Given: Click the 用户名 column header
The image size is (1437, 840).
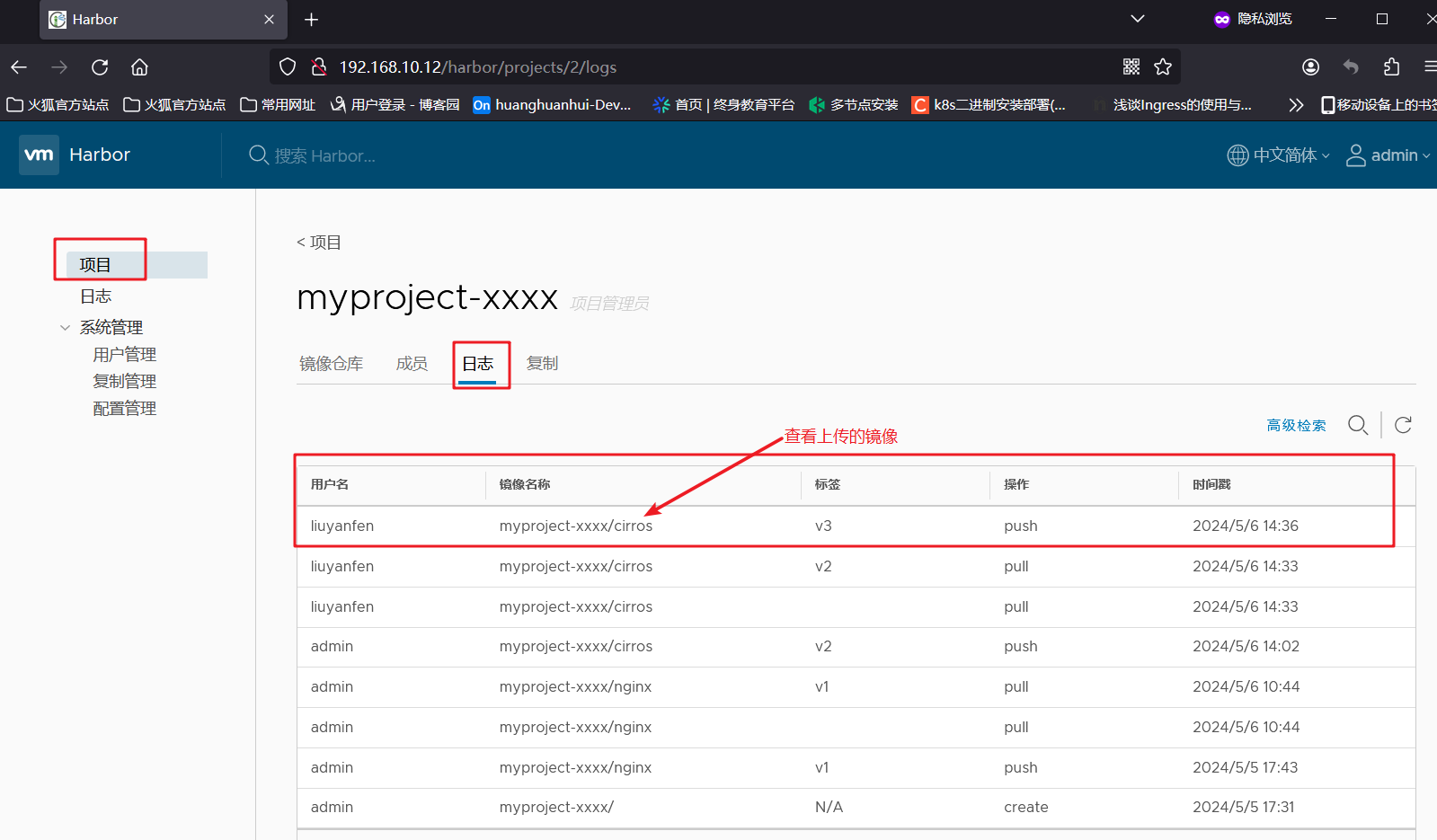Looking at the screenshot, I should [x=330, y=484].
